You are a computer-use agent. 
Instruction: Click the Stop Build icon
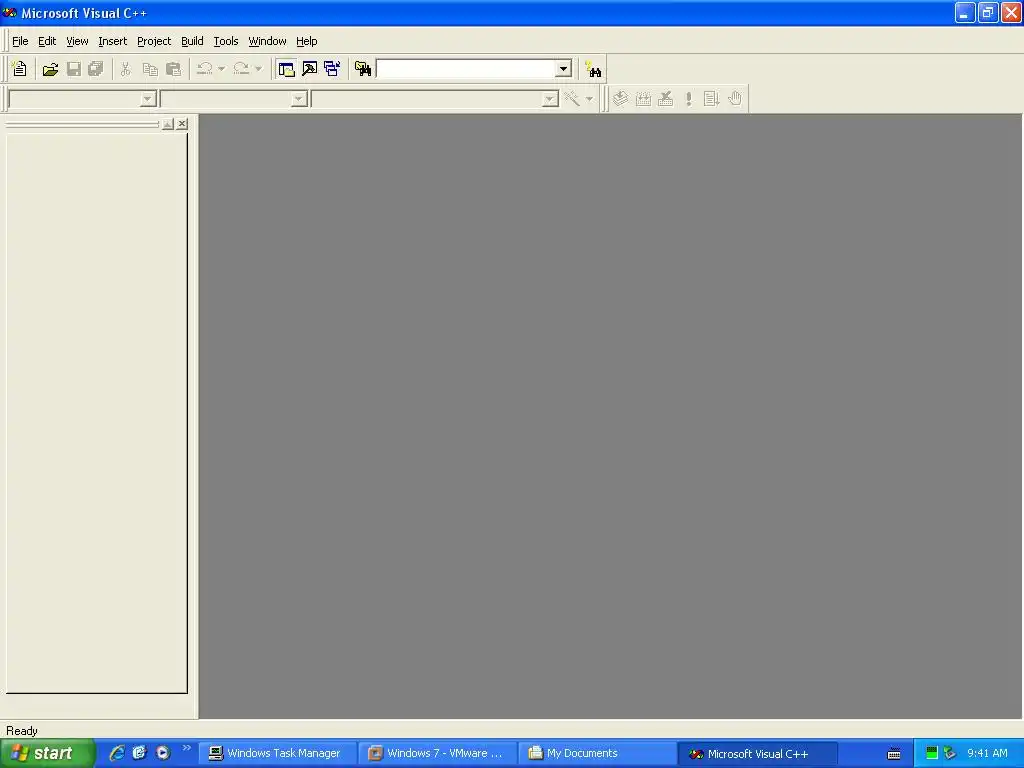click(665, 99)
